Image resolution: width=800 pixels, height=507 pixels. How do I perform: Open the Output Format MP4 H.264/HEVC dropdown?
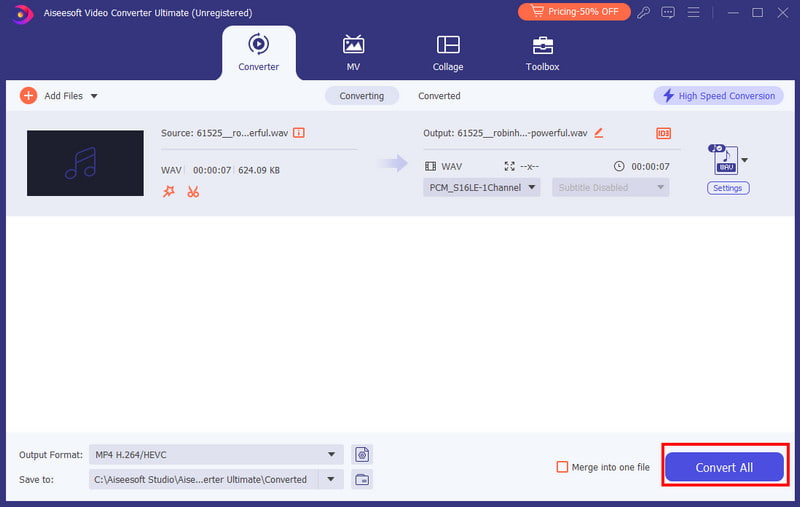216,454
